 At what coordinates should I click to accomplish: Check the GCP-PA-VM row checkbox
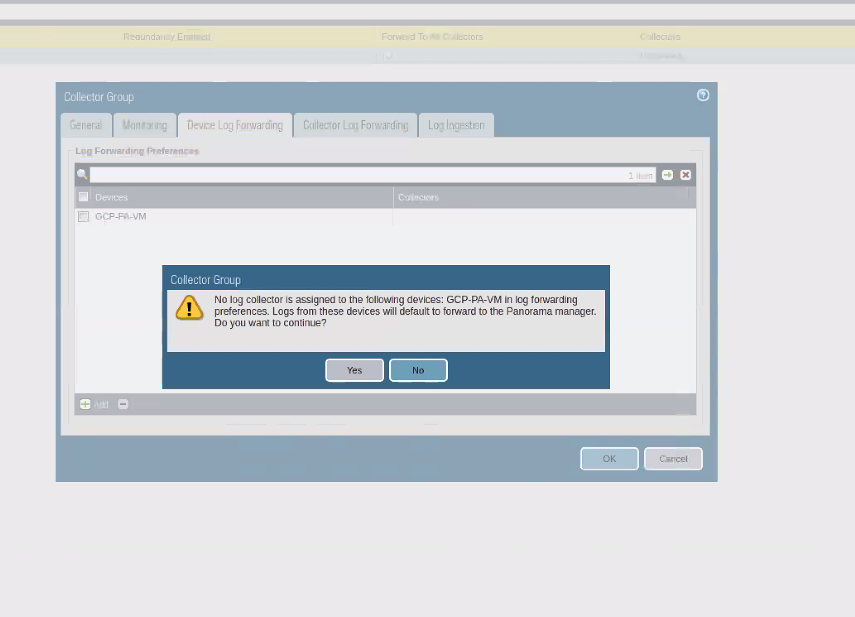(83, 216)
